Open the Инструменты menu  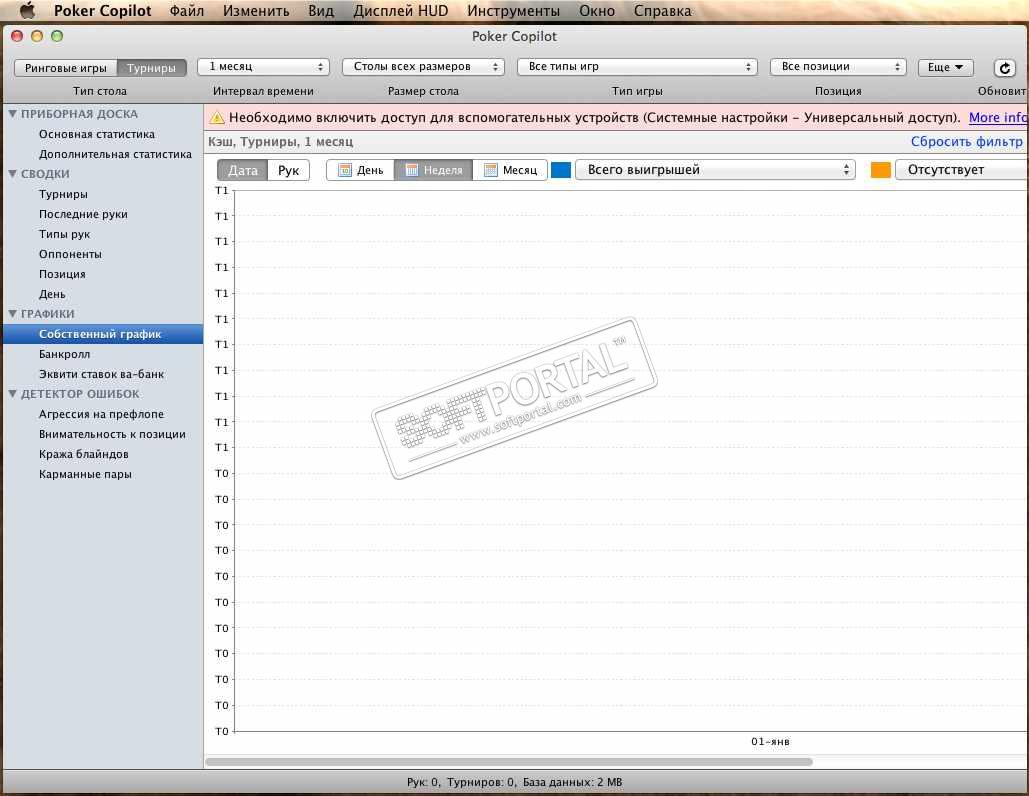click(513, 11)
